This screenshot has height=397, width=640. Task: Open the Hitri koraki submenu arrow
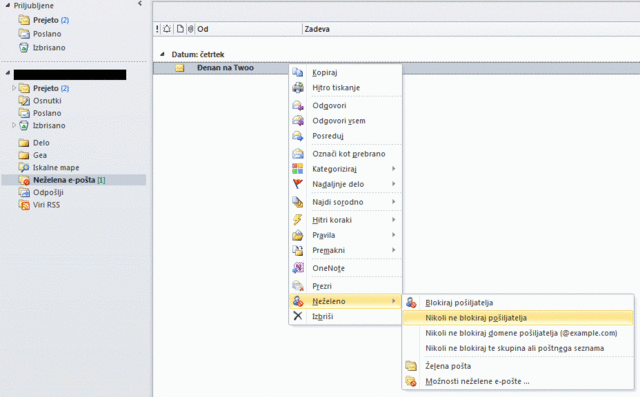pos(393,220)
